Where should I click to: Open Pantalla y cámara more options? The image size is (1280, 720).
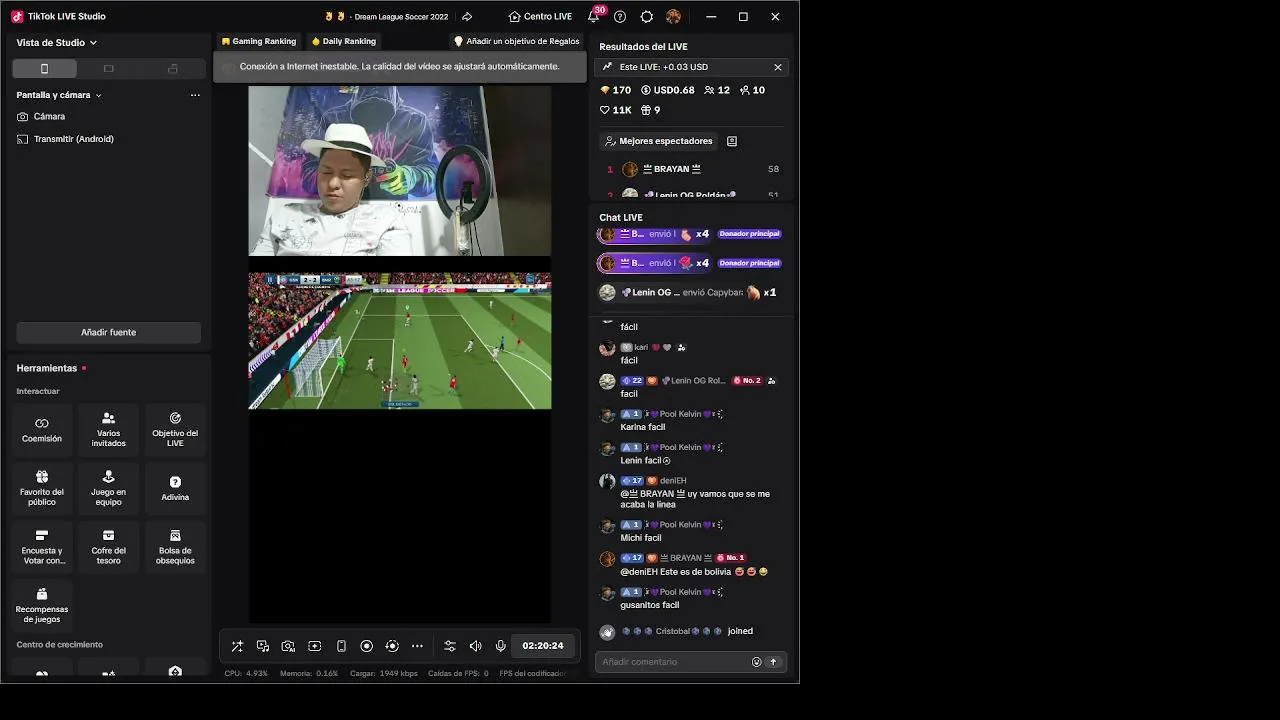click(195, 95)
